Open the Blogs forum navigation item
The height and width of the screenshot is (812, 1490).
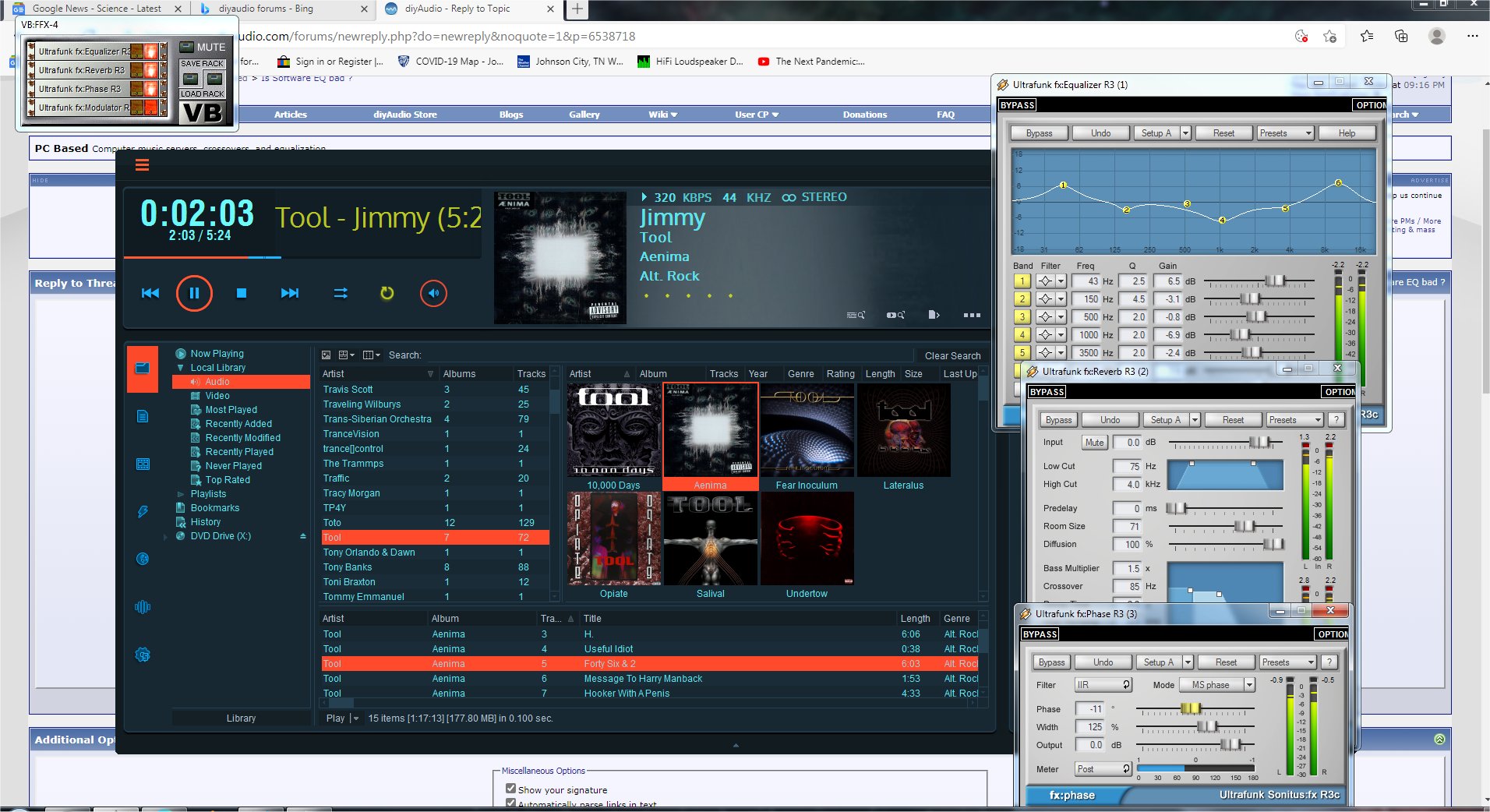pos(511,115)
